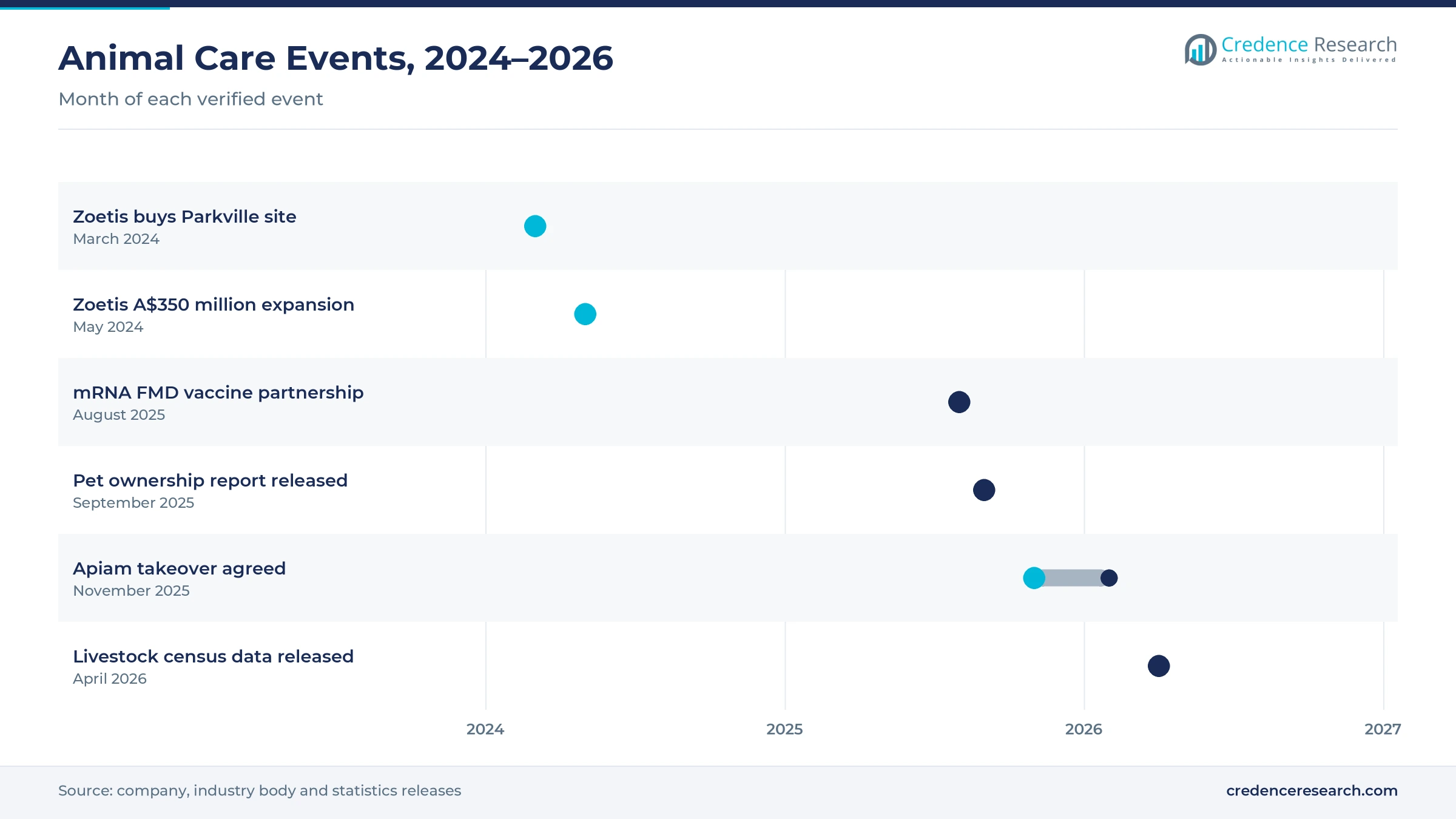Click the 'Apiam takeover agreed' label

coord(179,568)
